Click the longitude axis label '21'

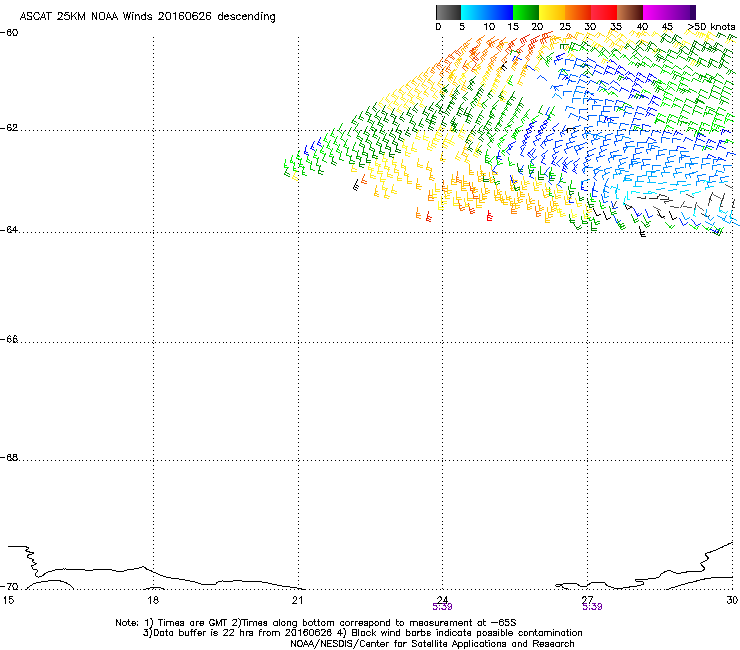point(297,600)
